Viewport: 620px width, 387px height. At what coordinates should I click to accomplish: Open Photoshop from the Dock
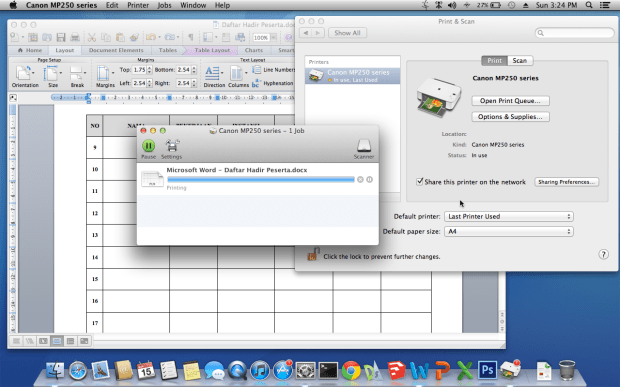pyautogui.click(x=487, y=370)
